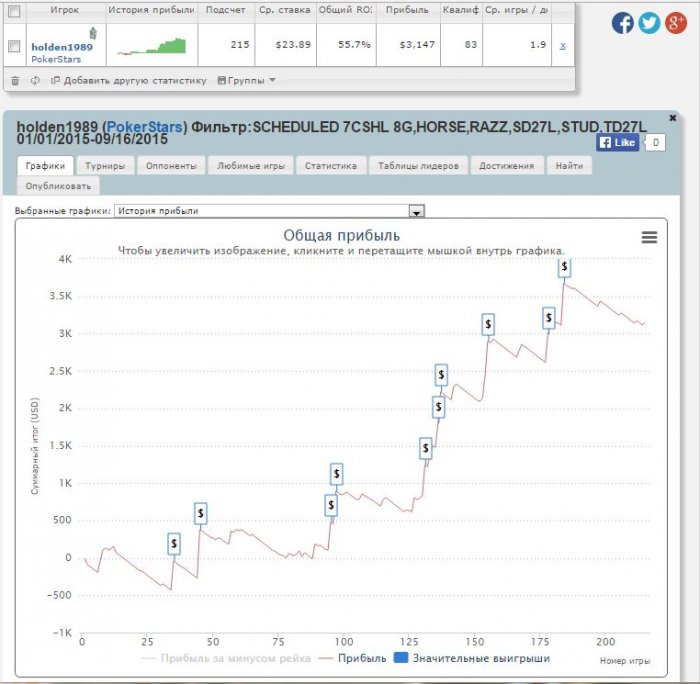Expand the Группы dropdown
This screenshot has width=700, height=684.
[246, 80]
